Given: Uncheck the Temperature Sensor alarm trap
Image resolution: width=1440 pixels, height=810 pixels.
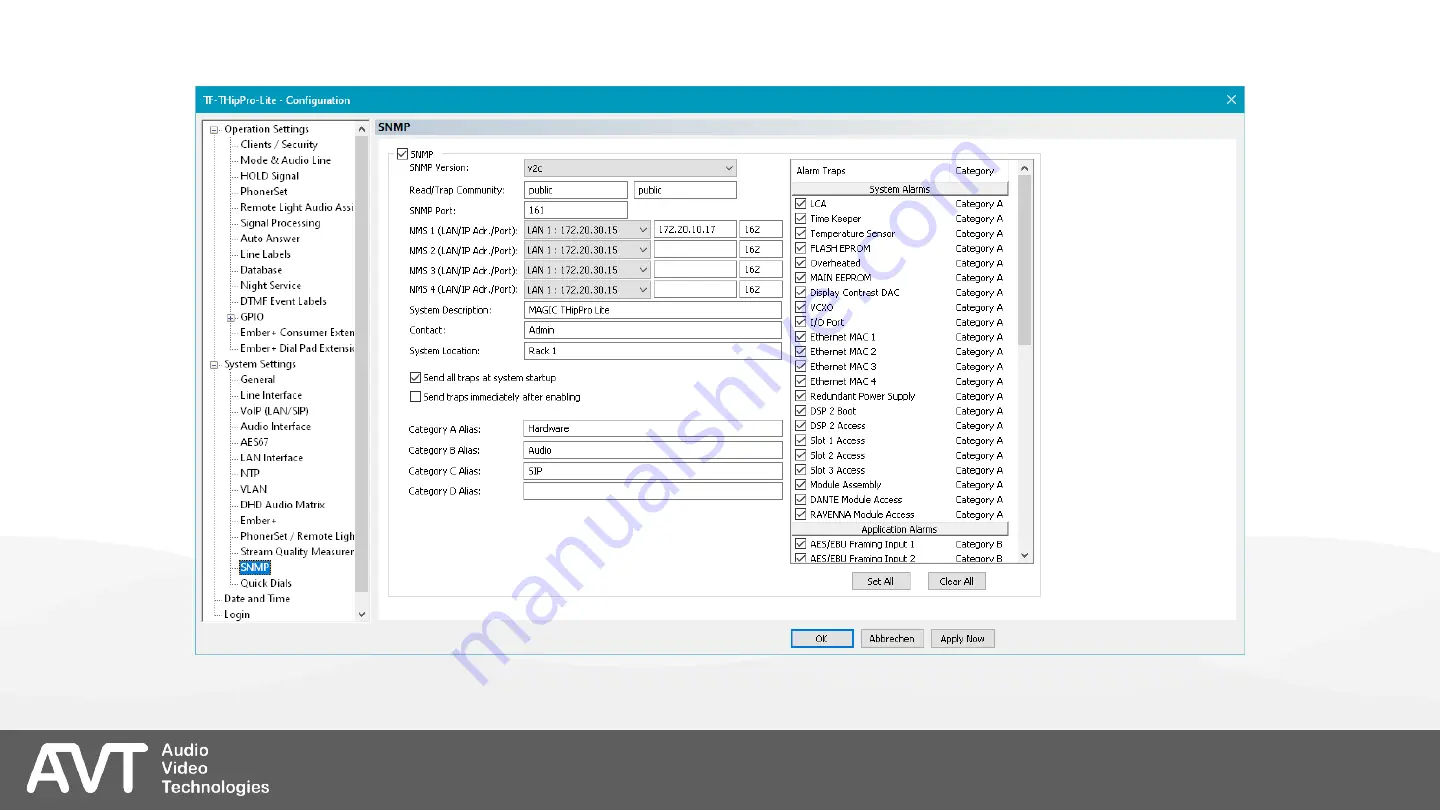Looking at the screenshot, I should 801,233.
